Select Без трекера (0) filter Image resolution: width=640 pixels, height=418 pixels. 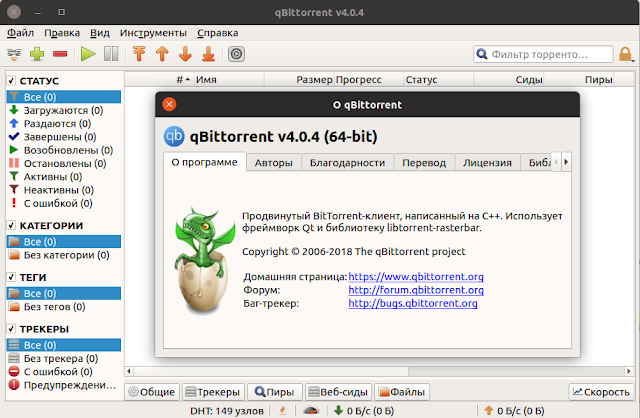[64, 358]
